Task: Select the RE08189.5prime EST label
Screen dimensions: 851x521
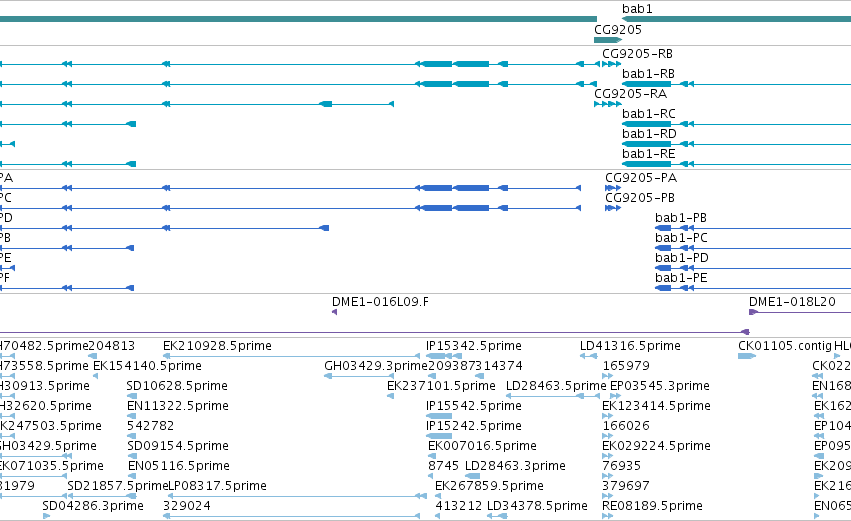Action: pos(652,507)
